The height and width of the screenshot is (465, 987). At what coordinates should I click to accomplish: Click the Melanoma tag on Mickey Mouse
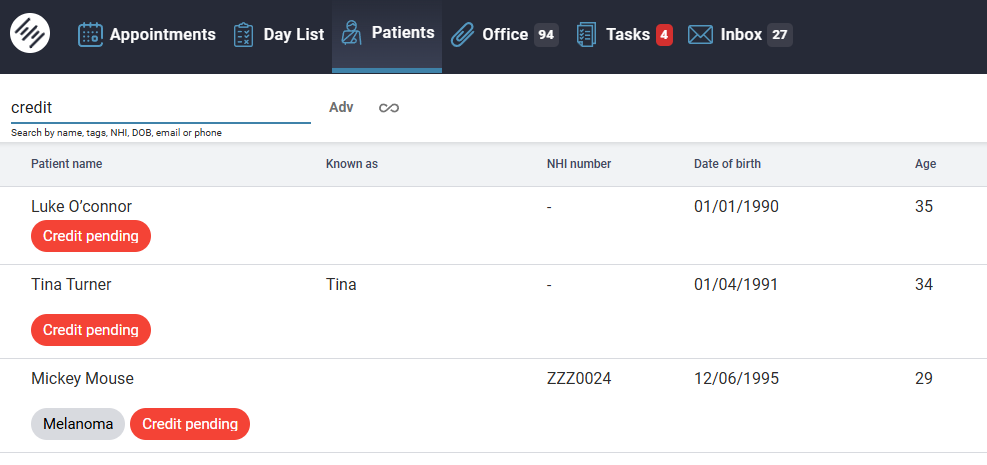pos(78,424)
